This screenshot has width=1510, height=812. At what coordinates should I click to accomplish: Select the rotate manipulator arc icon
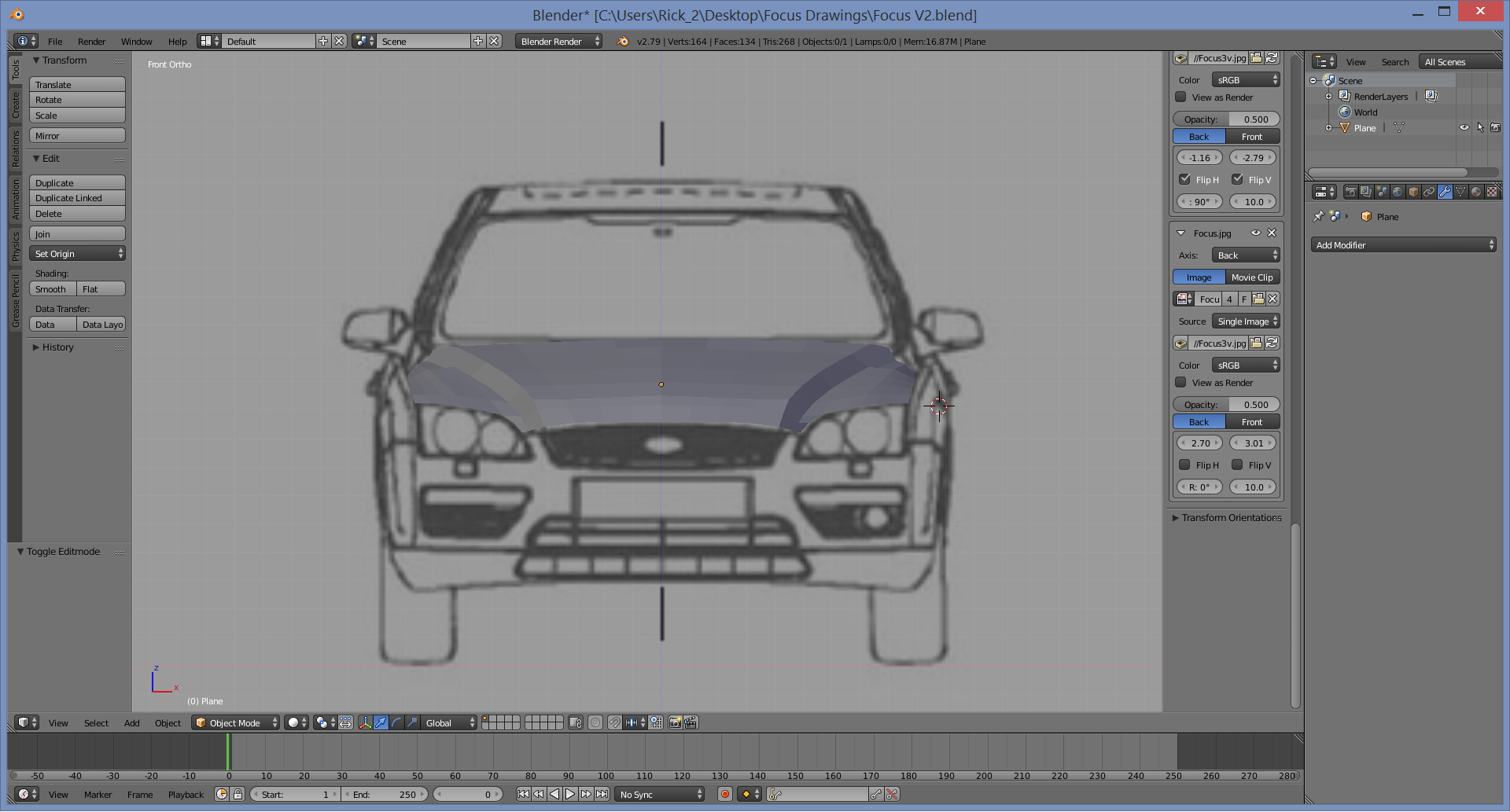click(x=396, y=722)
